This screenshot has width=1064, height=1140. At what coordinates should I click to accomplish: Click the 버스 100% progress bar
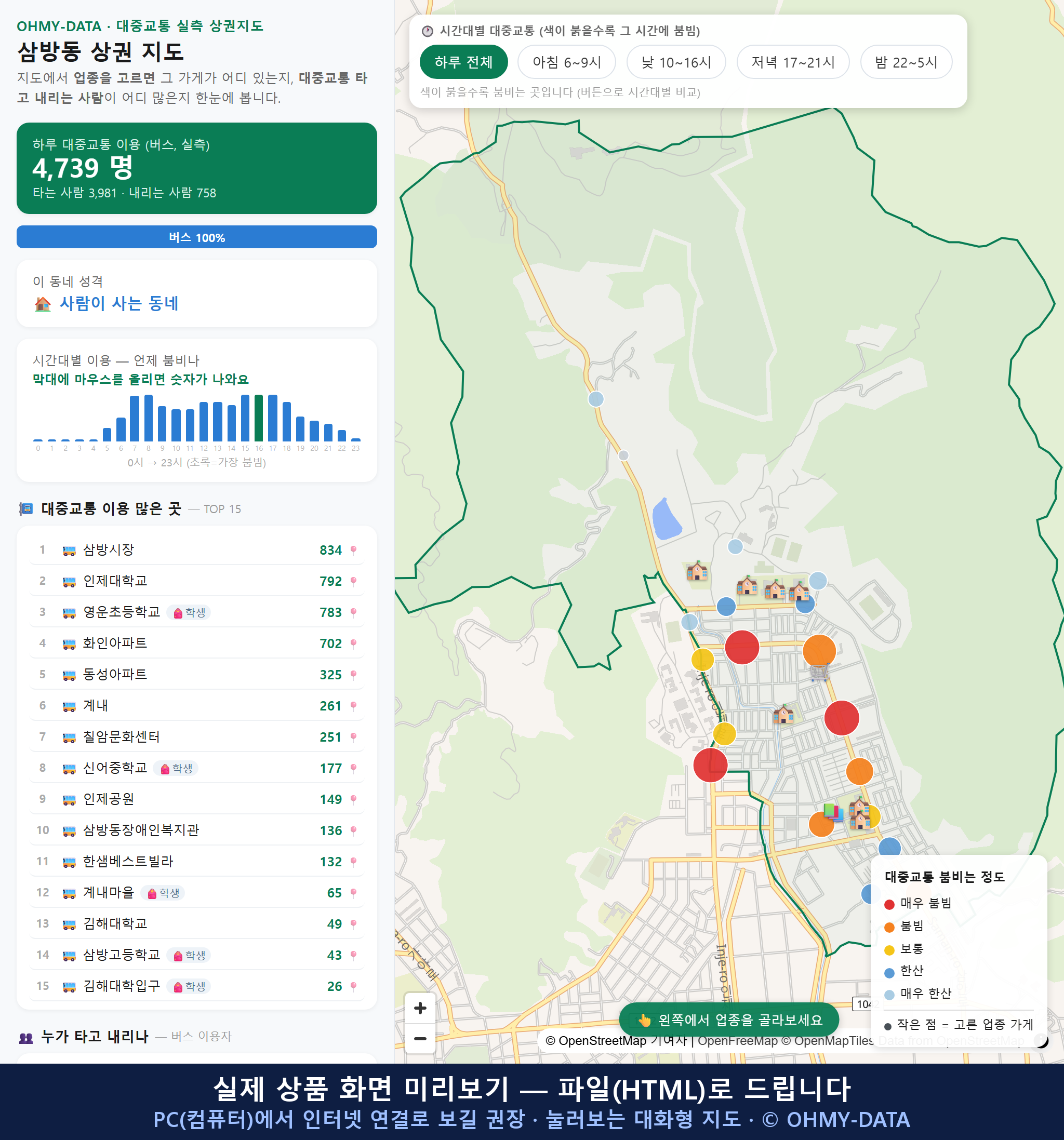point(197,237)
